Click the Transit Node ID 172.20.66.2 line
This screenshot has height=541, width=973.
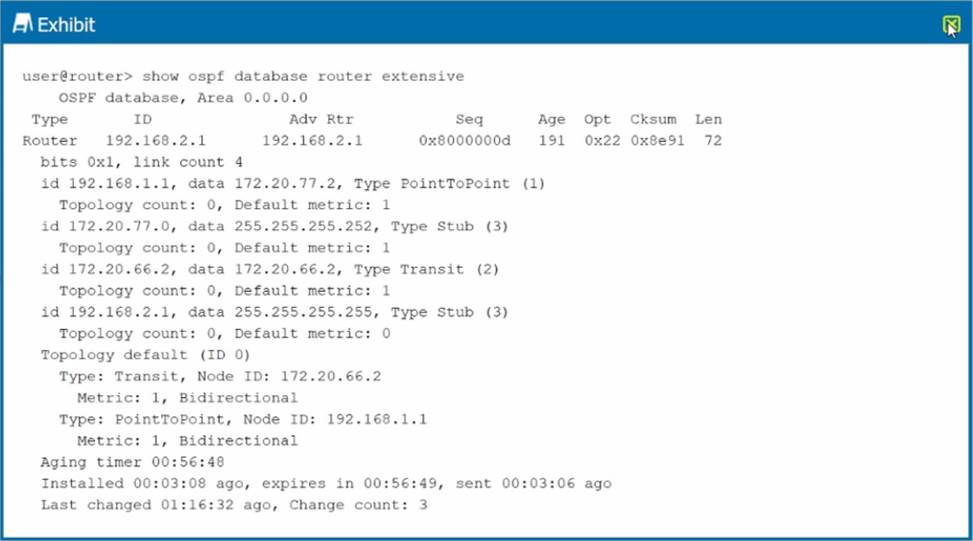click(220, 376)
